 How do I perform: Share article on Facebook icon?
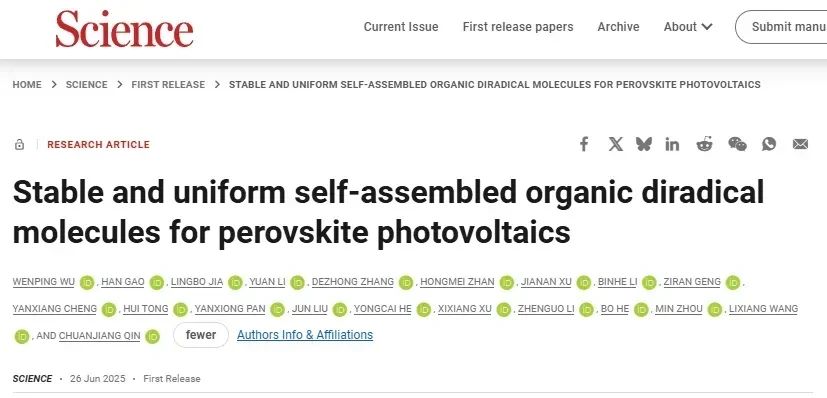click(x=584, y=144)
